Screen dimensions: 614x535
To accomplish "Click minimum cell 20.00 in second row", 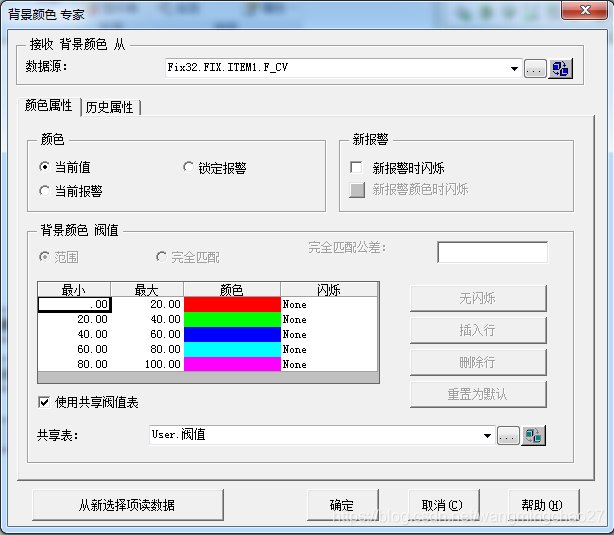I will (x=74, y=319).
